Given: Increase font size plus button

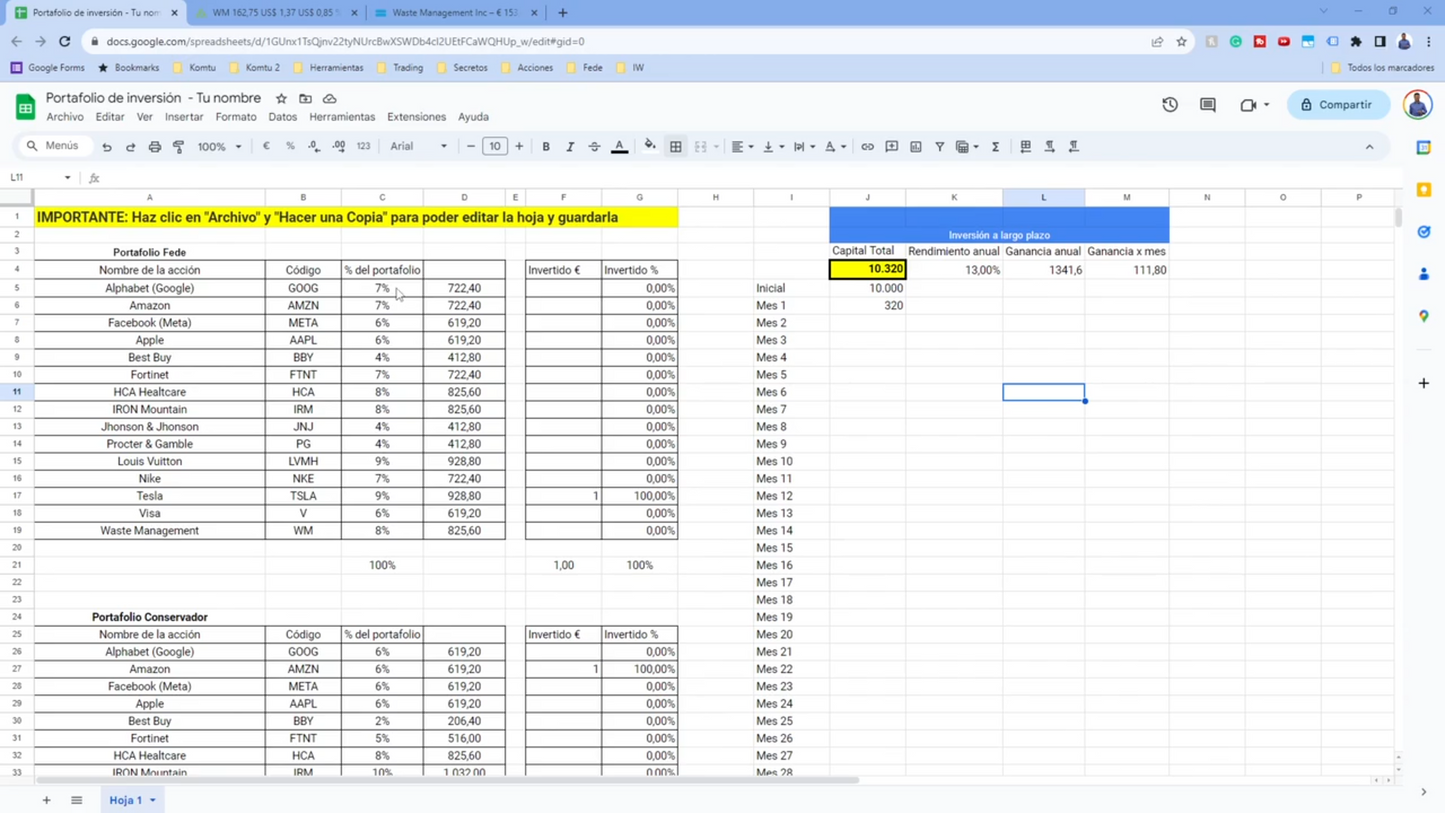Looking at the screenshot, I should [x=519, y=146].
